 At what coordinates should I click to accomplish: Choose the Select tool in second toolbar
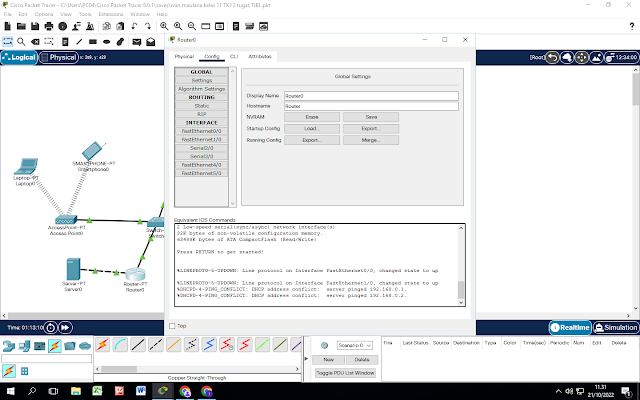click(8, 42)
